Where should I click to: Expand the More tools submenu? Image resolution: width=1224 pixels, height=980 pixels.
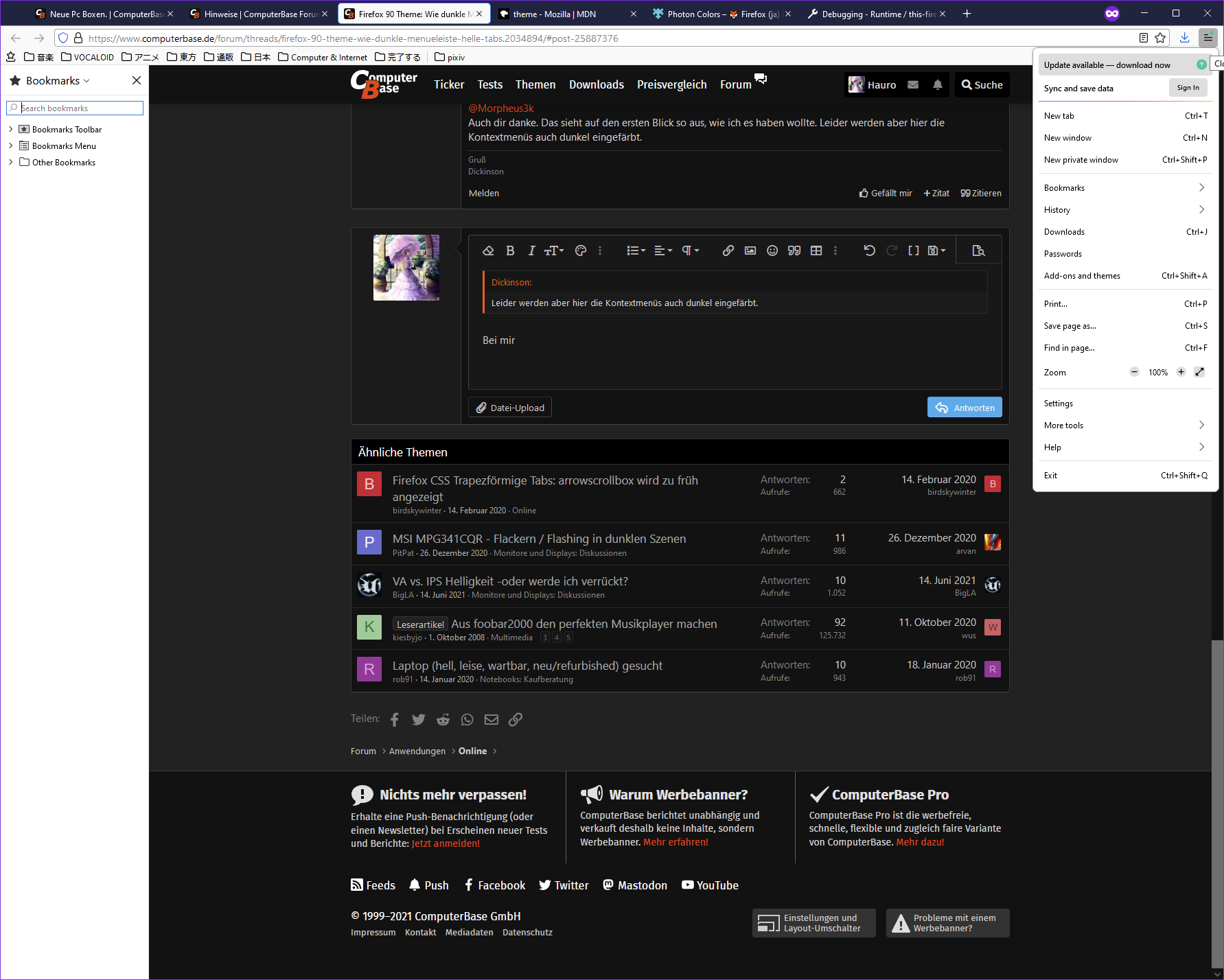coord(1125,425)
